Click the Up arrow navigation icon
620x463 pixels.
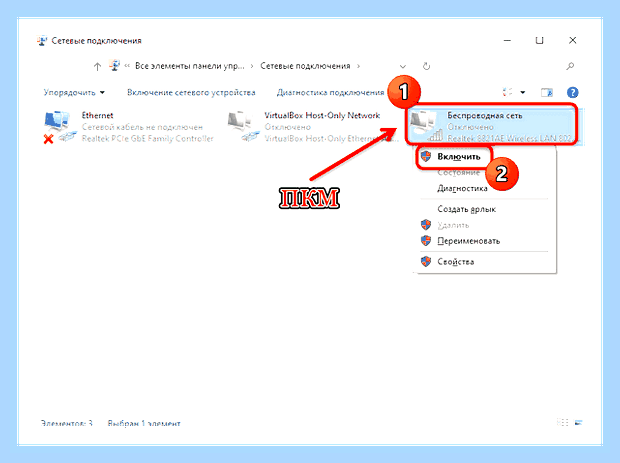coord(97,66)
